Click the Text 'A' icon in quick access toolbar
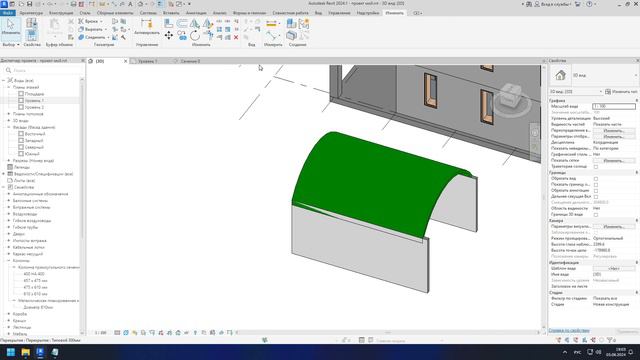This screenshot has width=640, height=360. 130,4
